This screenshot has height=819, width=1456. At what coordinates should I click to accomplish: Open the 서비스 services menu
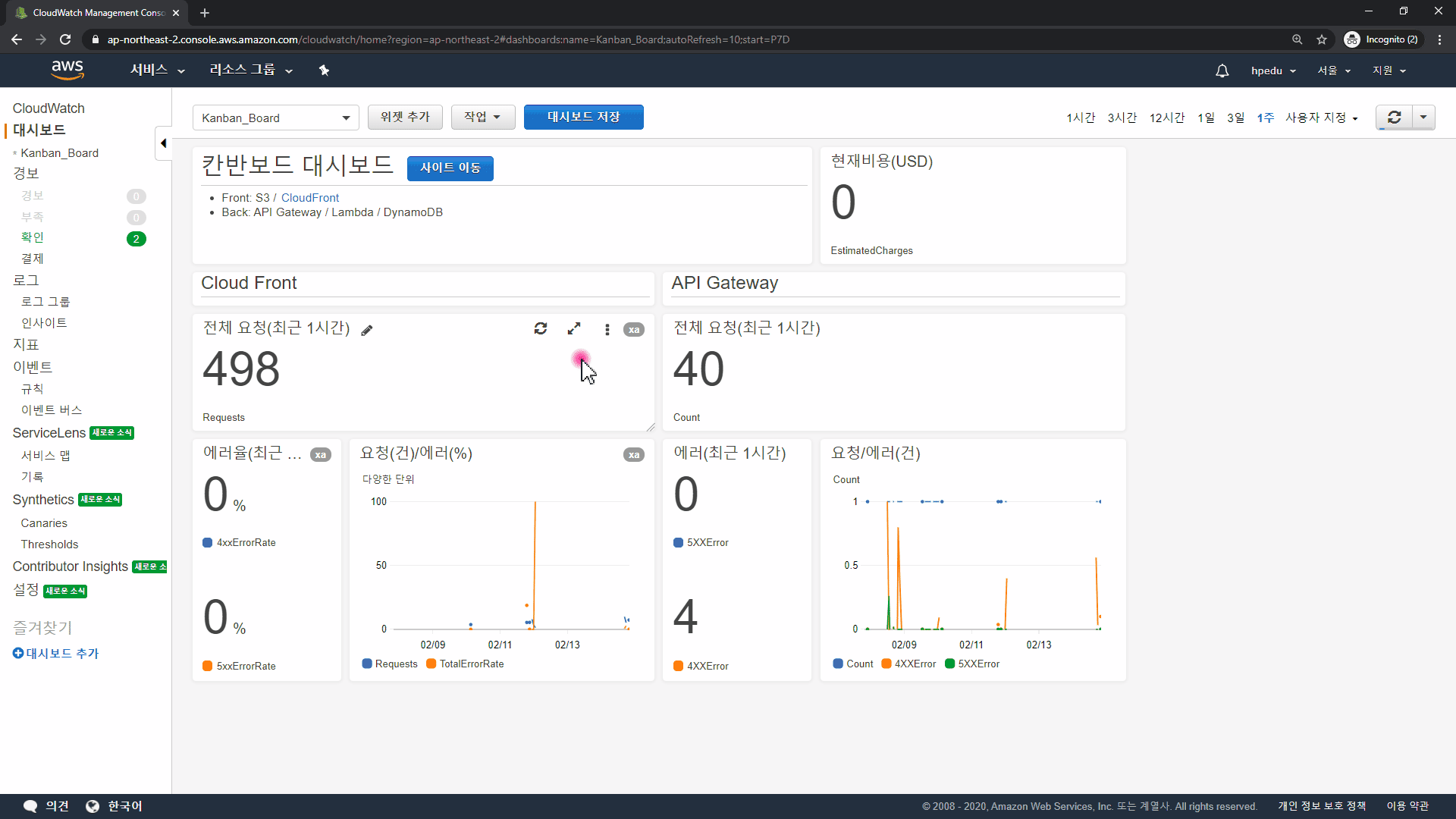(157, 70)
